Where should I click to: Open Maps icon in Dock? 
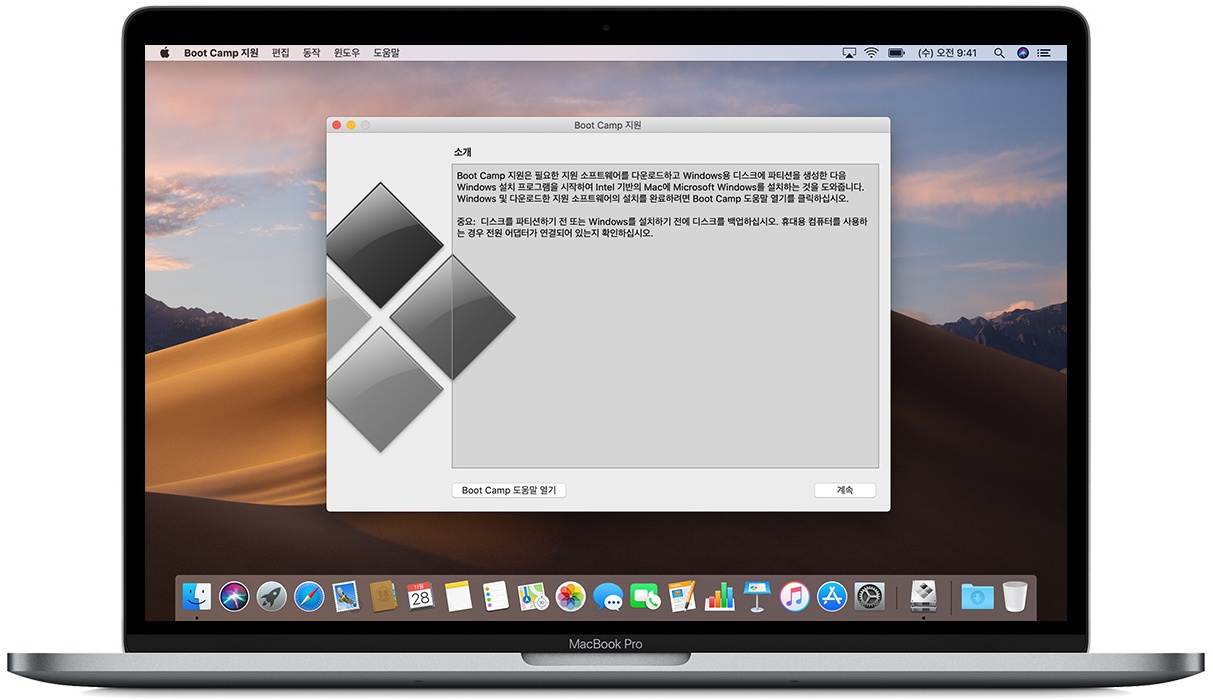pos(533,597)
